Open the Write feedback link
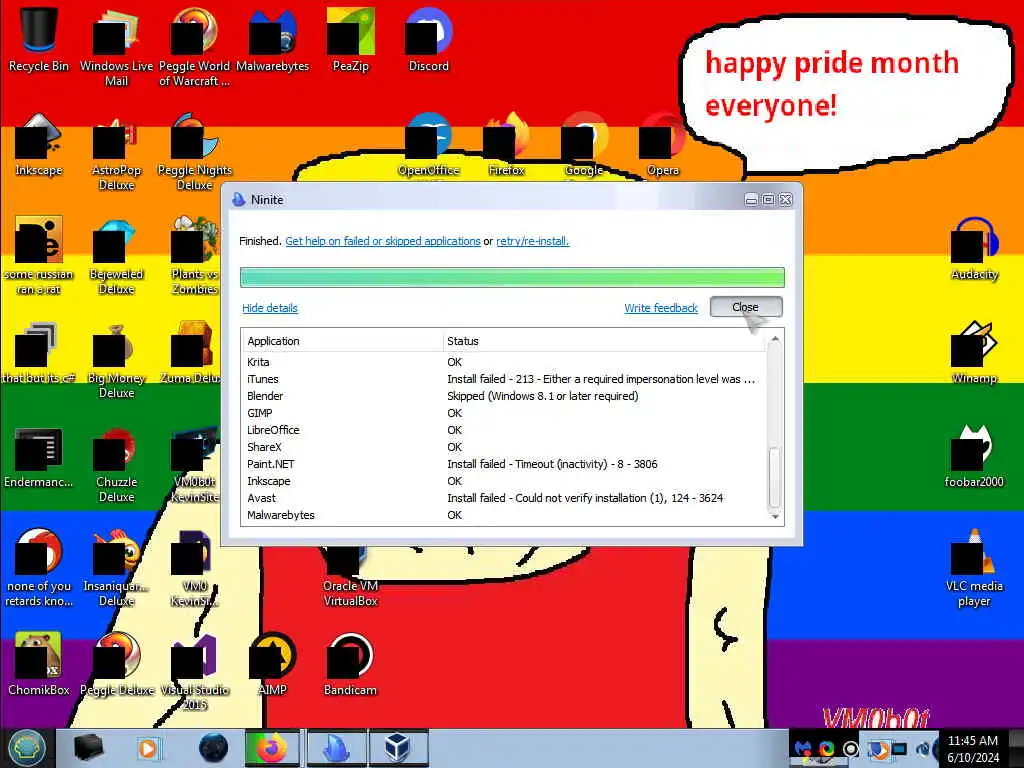This screenshot has height=768, width=1024. tap(661, 308)
